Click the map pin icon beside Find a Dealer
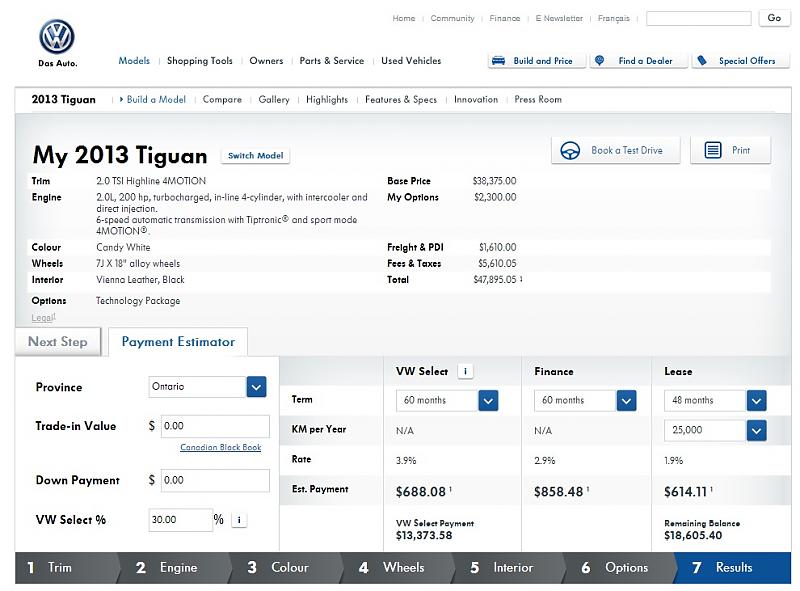Viewport: 800px width, 591px height. tap(600, 60)
